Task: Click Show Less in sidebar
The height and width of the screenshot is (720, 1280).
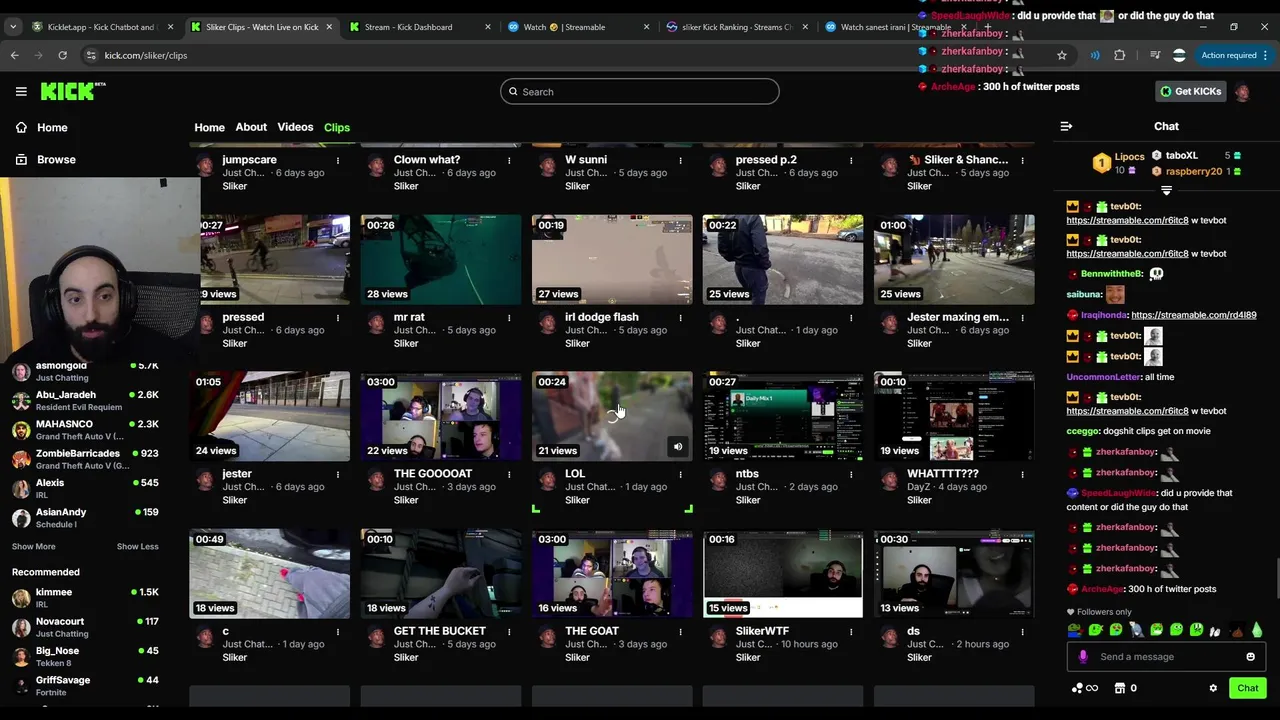Action: 137,546
